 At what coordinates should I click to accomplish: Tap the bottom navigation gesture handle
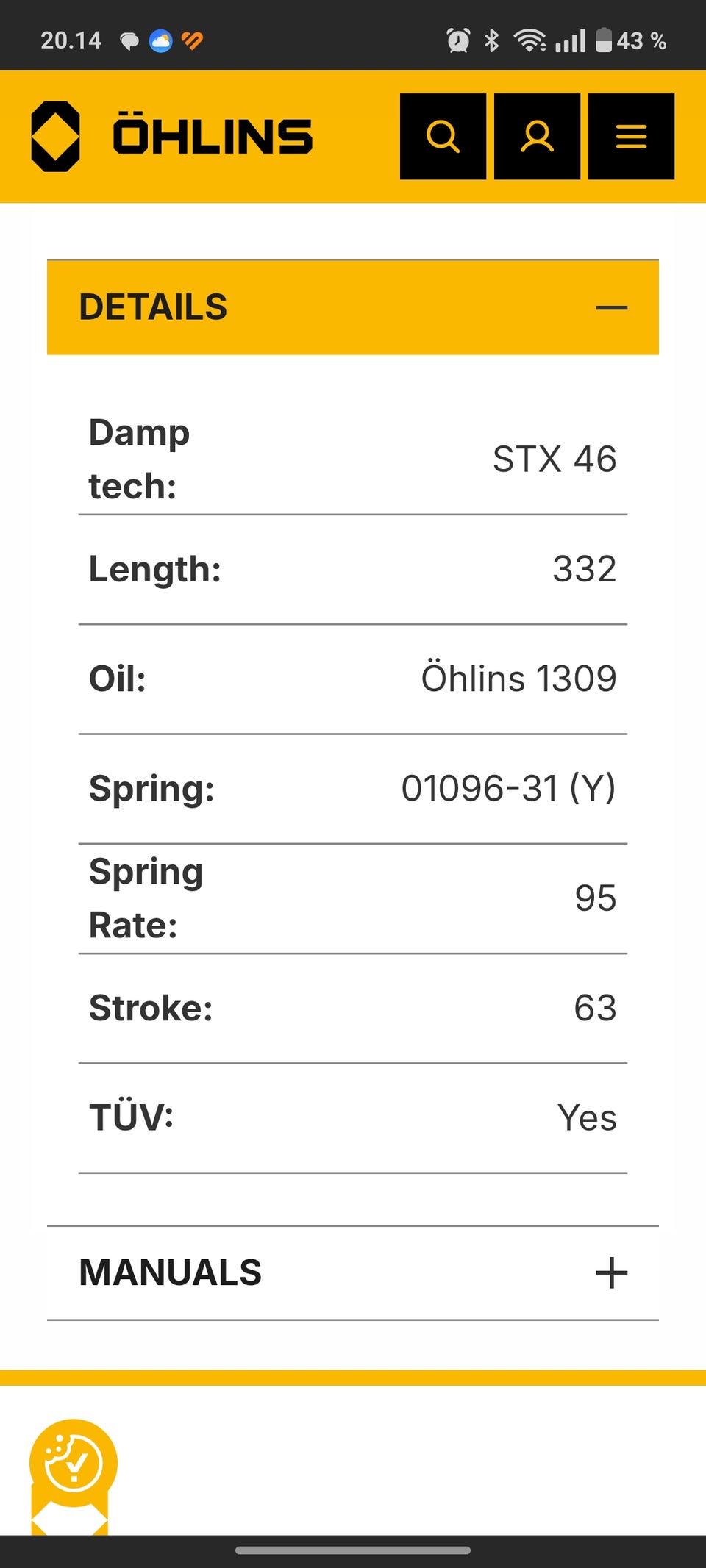tap(353, 1550)
